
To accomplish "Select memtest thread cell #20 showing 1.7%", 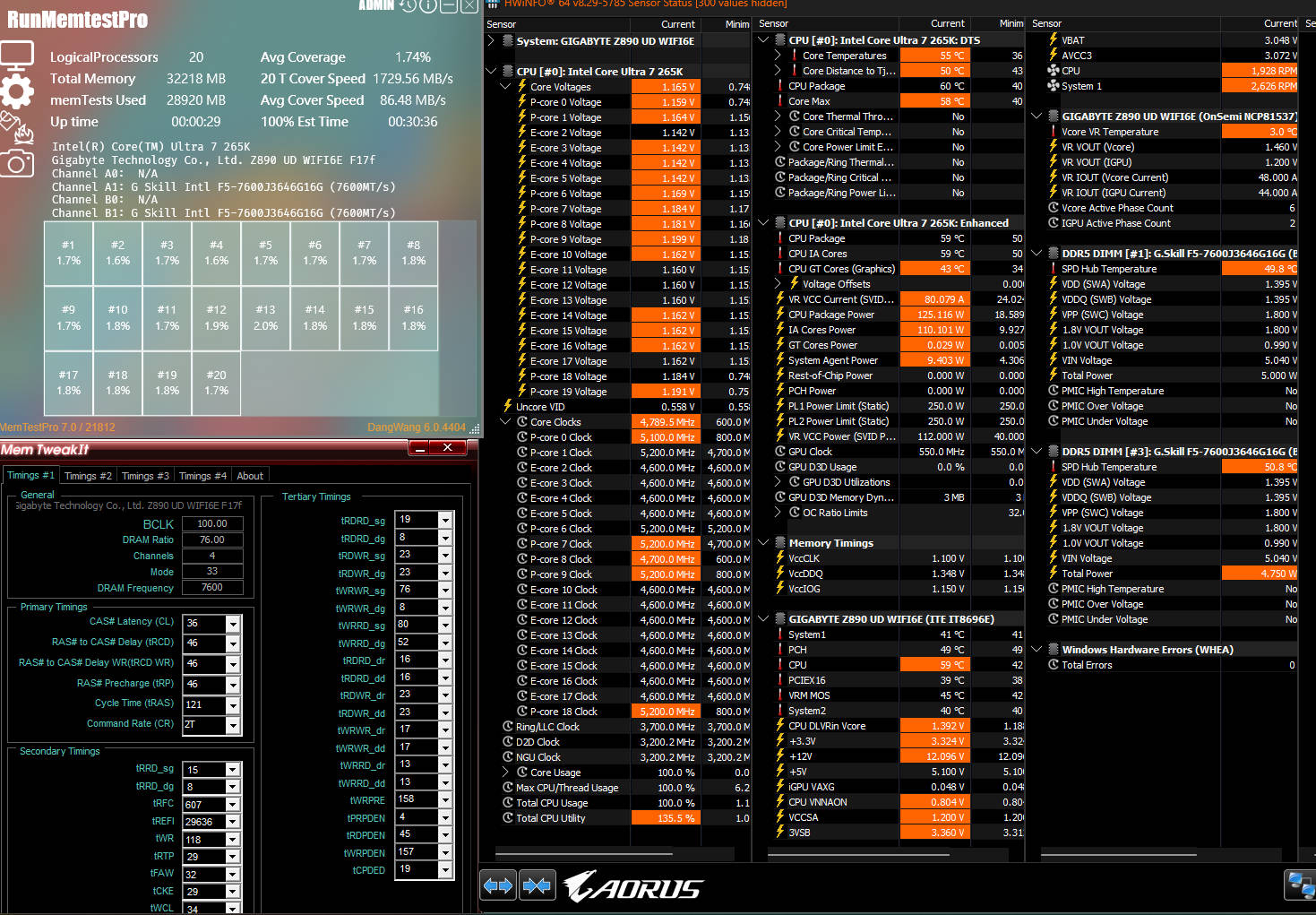I will click(216, 383).
